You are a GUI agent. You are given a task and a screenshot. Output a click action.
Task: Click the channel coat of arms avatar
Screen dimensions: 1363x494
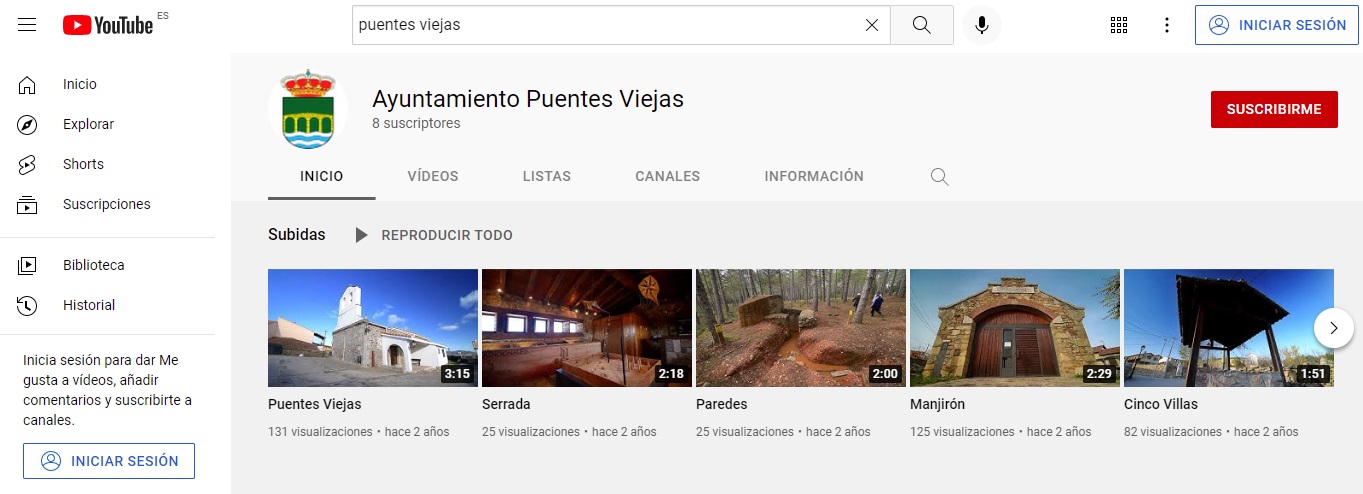click(308, 110)
